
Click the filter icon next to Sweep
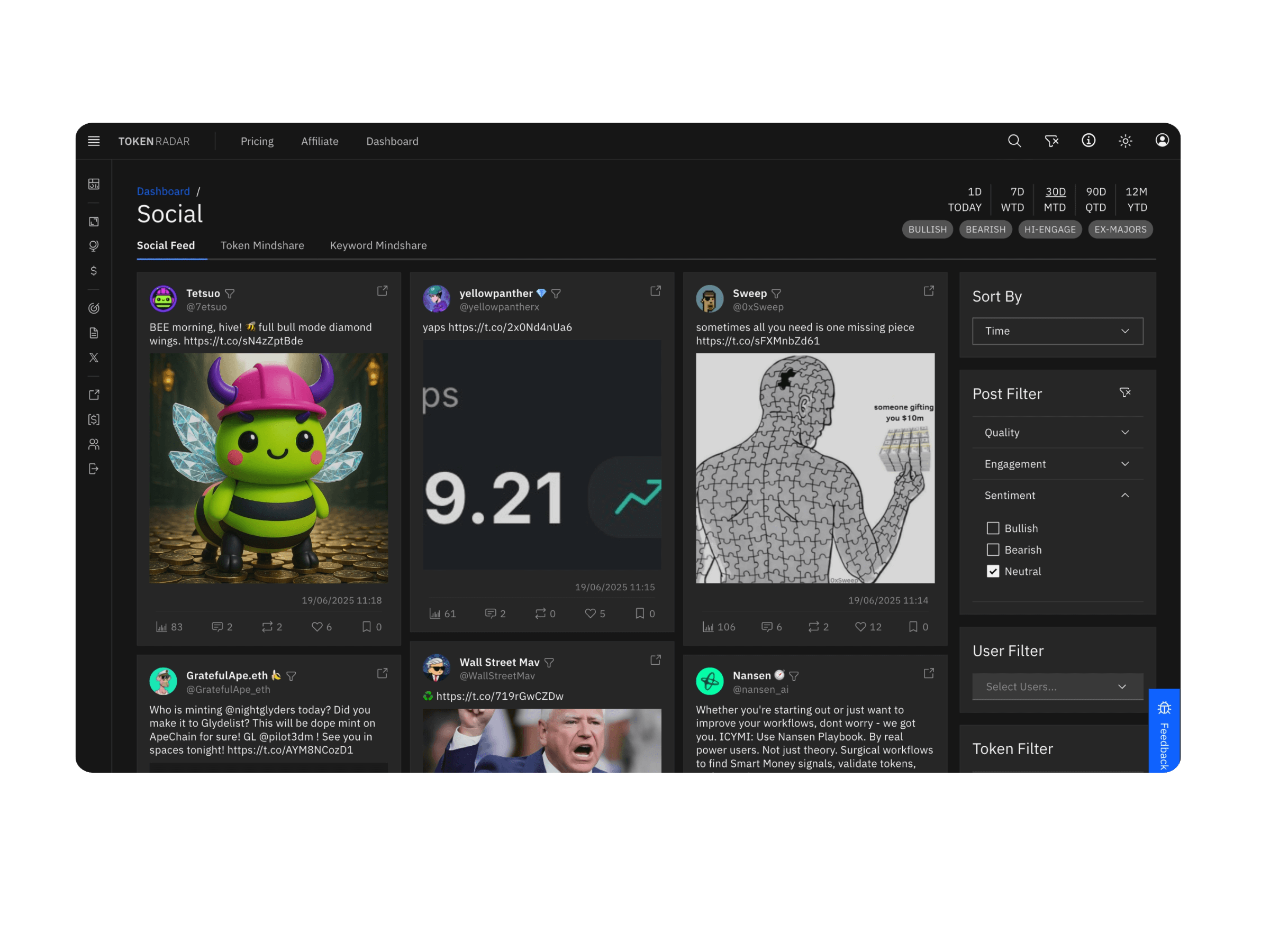tap(776, 294)
